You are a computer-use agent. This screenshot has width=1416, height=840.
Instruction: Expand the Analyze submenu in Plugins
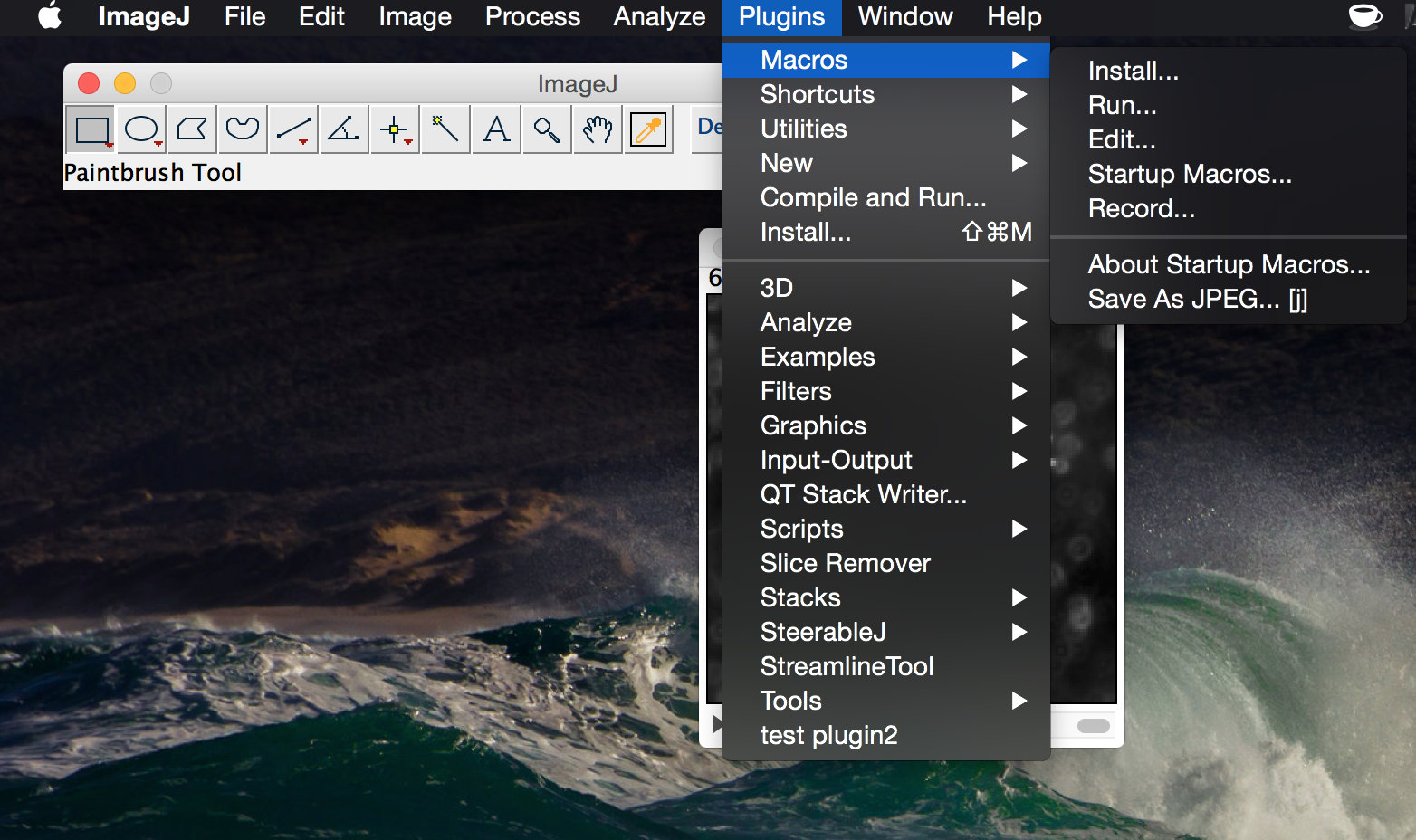click(885, 322)
